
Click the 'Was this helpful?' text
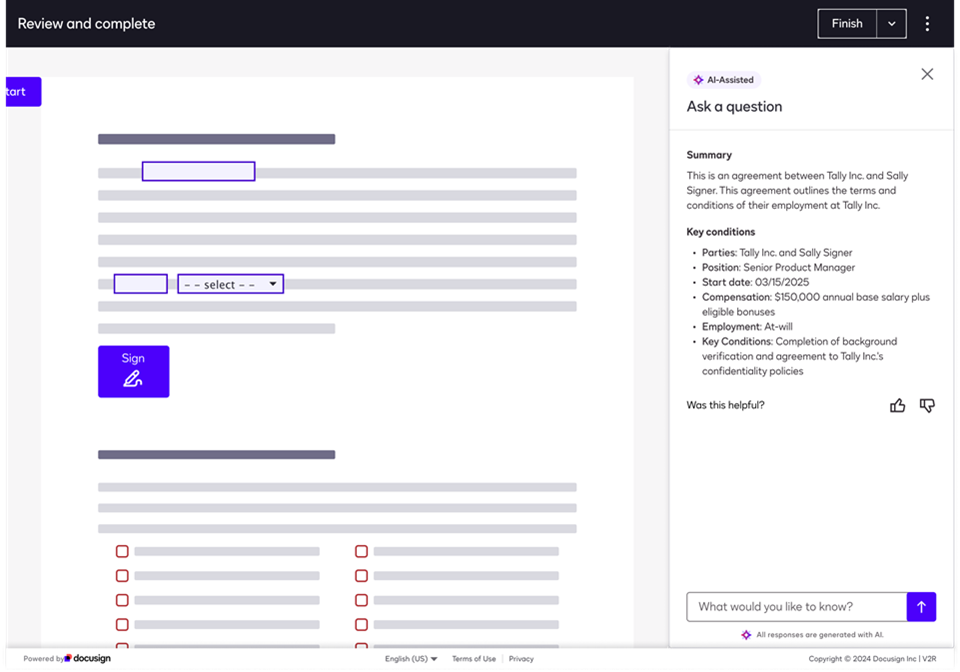tap(726, 405)
